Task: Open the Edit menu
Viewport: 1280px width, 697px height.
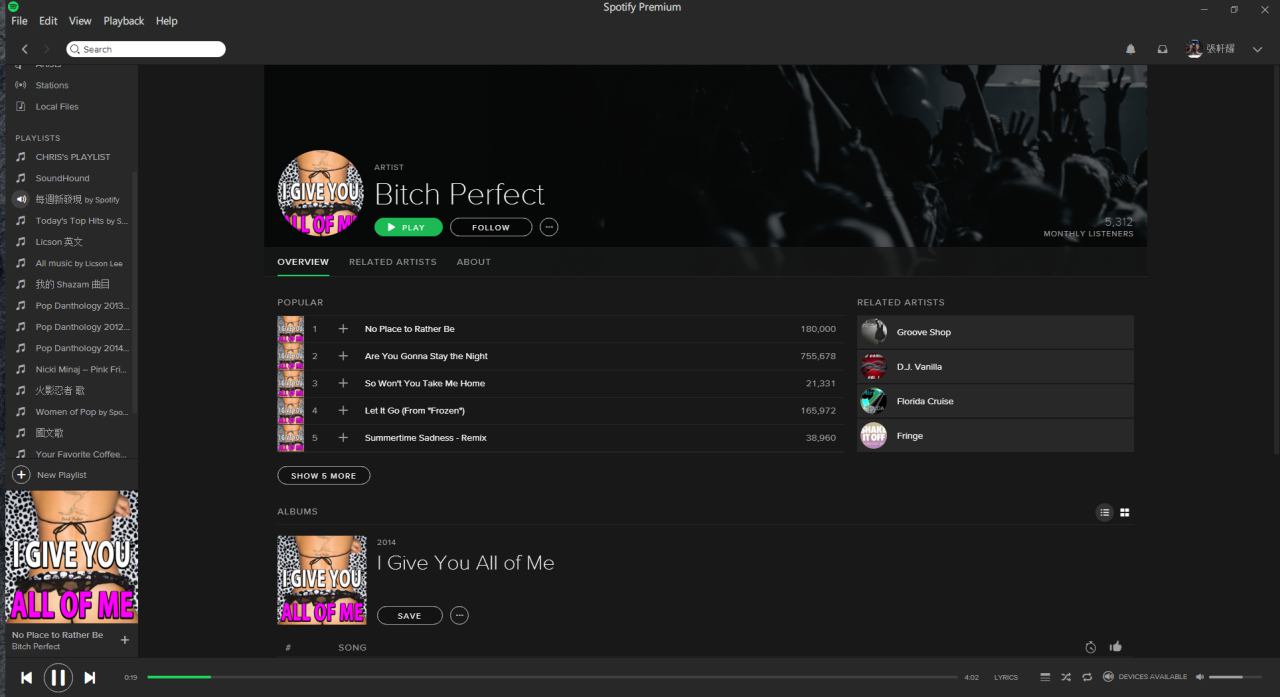Action: pyautogui.click(x=48, y=21)
